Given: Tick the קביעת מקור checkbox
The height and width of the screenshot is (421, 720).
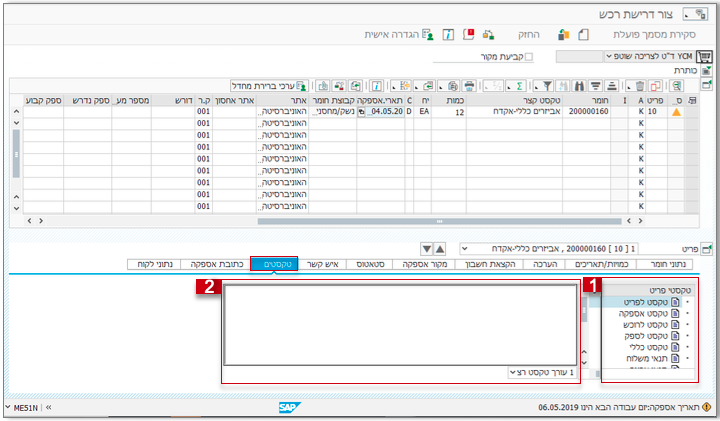Looking at the screenshot, I should point(529,57).
